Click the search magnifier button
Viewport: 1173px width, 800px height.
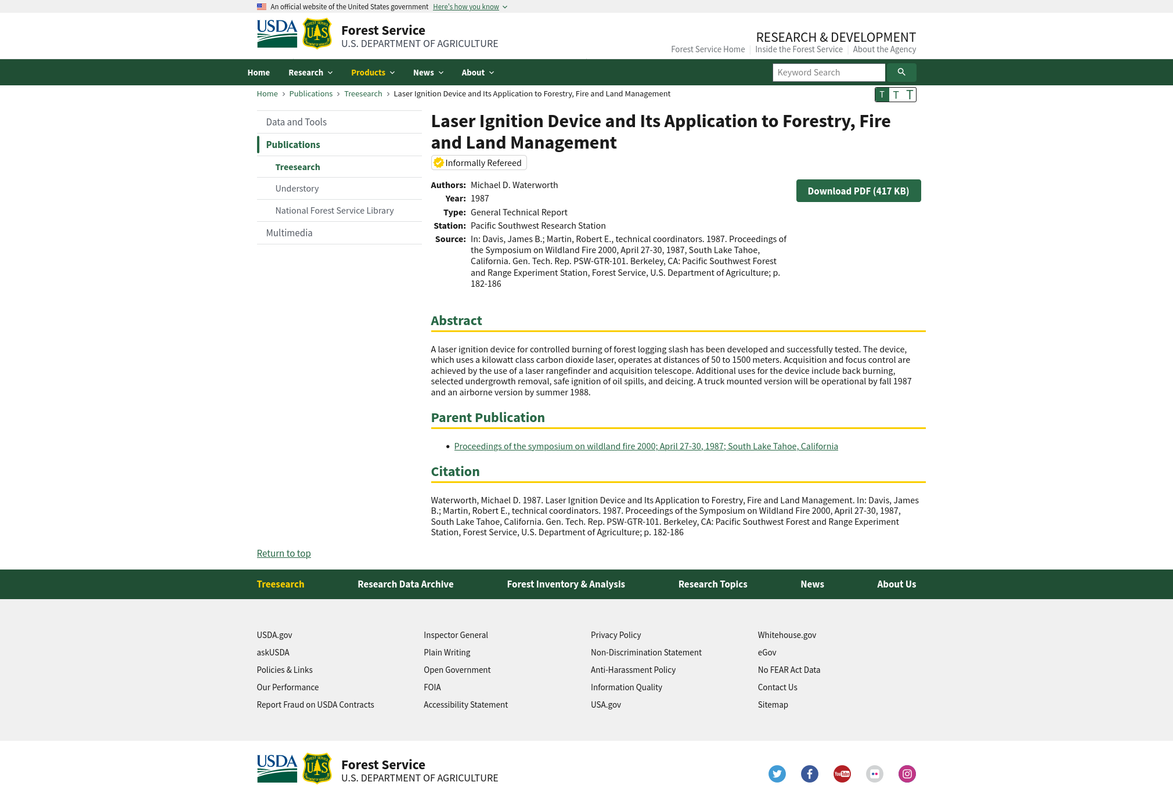tap(901, 73)
